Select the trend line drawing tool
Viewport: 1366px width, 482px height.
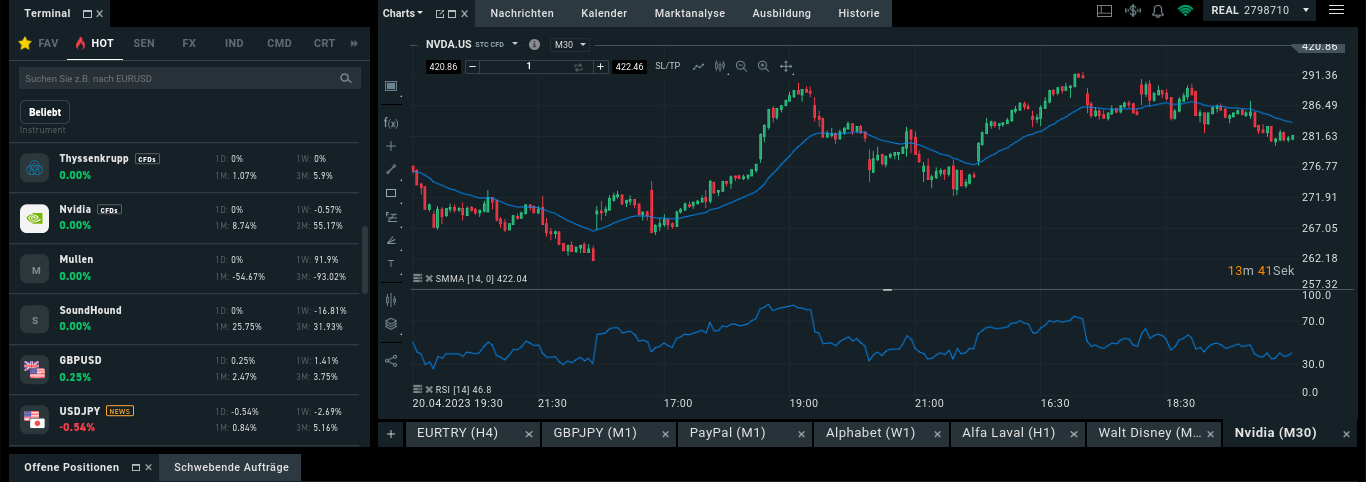pos(391,169)
